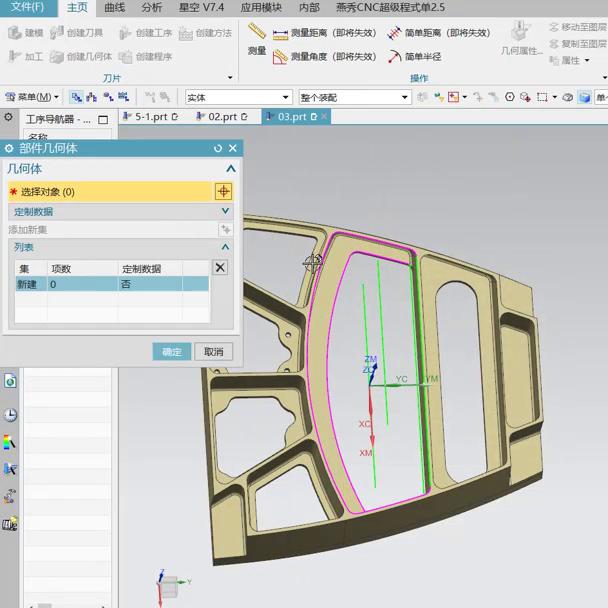The image size is (608, 608).
Task: Collapse the 列表 section
Action: (225, 247)
